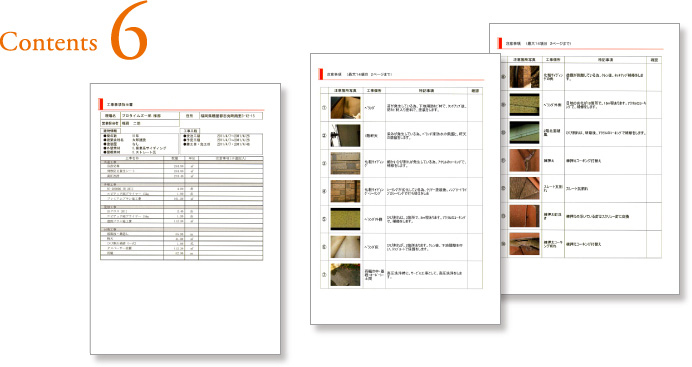Viewport: 692px width, 367px height.
Task: Open the cream floor photo in row ⑥
Action: (345, 247)
